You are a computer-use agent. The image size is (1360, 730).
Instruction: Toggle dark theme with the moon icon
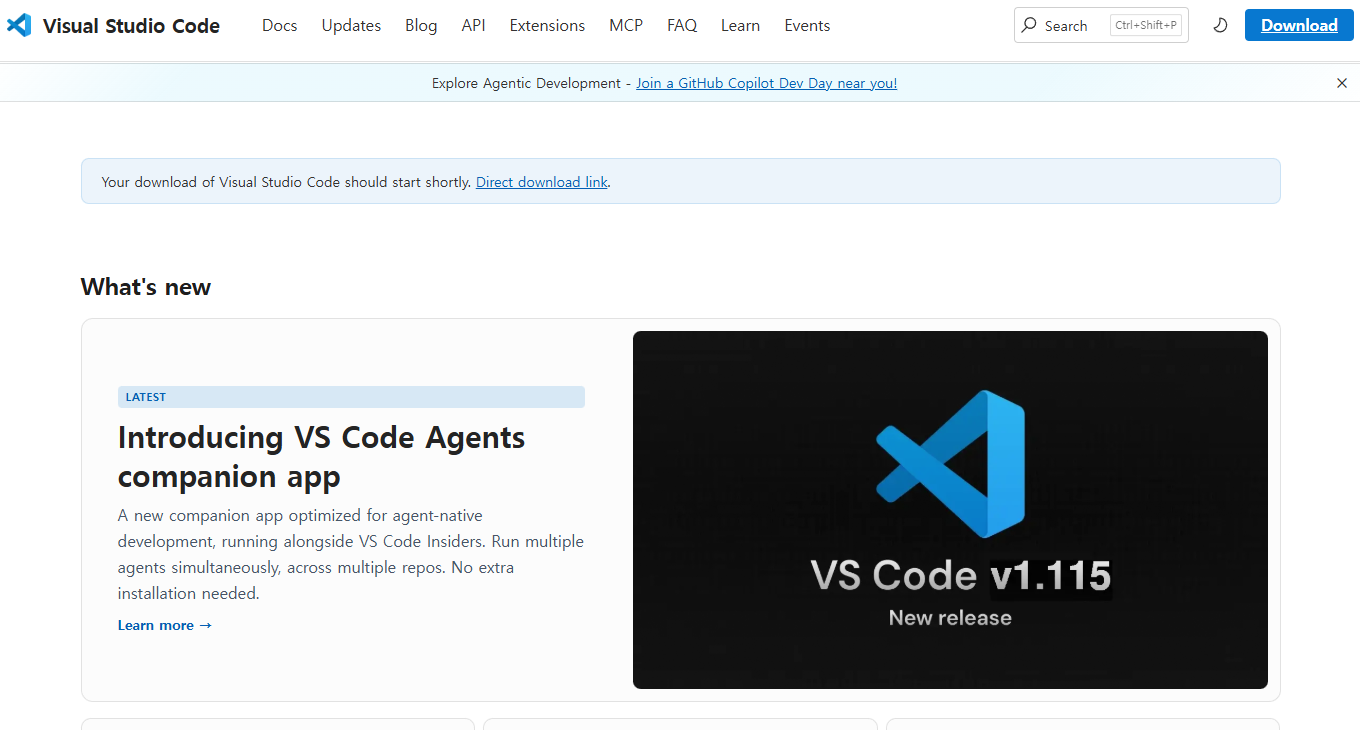pos(1220,25)
